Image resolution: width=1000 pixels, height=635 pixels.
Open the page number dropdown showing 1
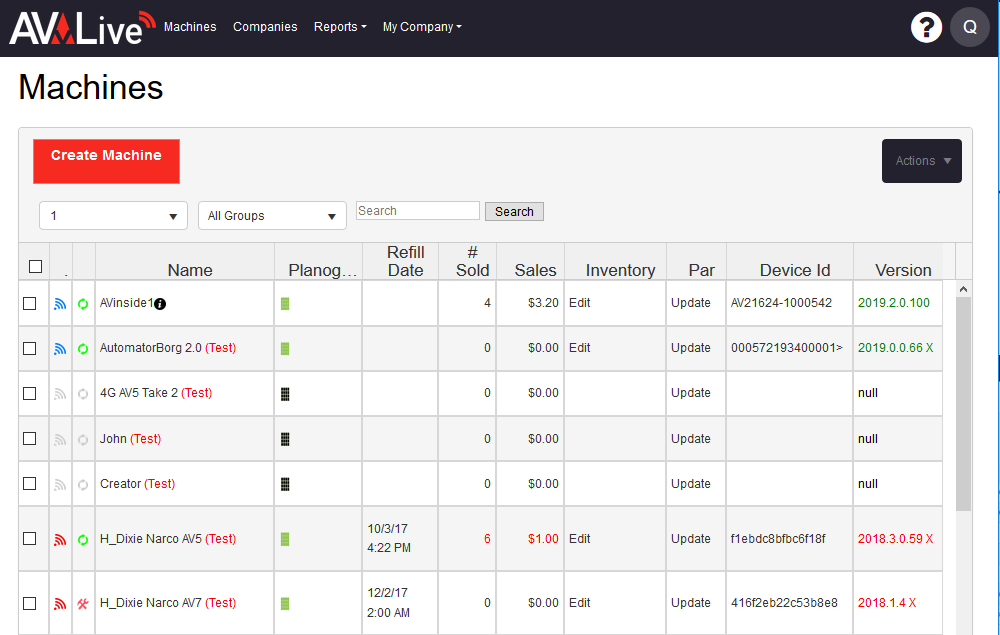[x=114, y=215]
